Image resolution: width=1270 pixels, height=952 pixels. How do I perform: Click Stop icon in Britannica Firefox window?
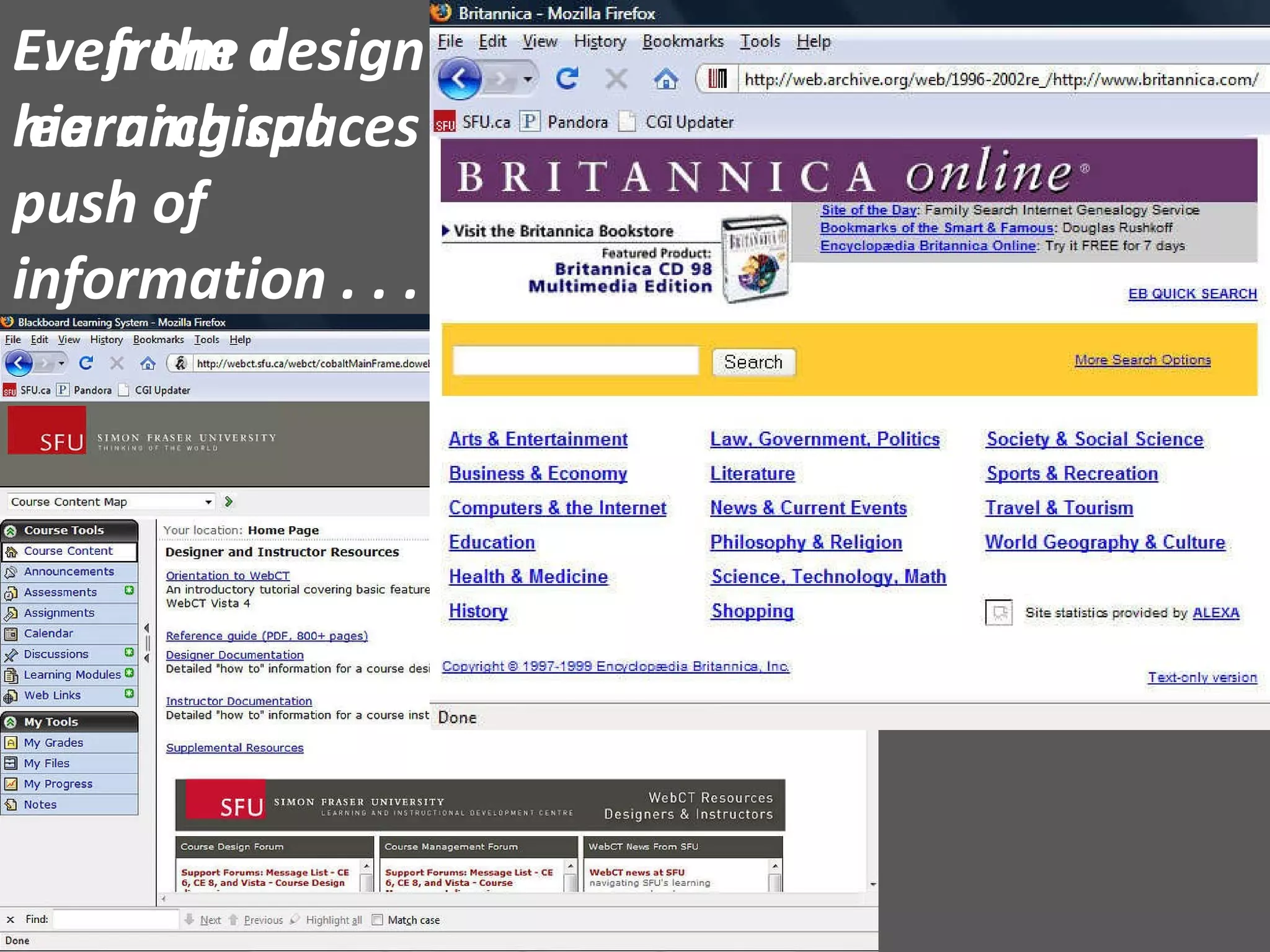616,79
